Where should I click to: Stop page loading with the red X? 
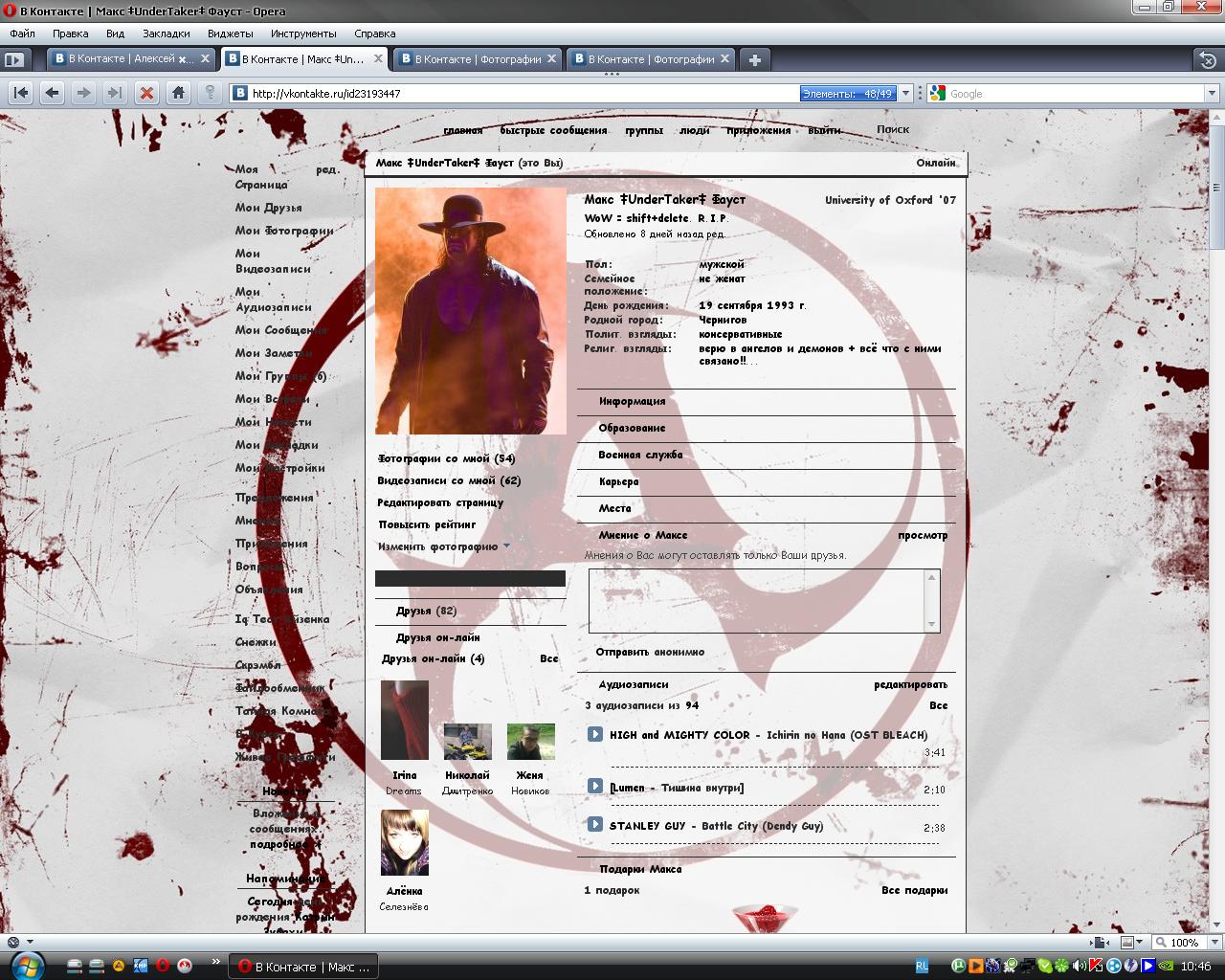146,93
